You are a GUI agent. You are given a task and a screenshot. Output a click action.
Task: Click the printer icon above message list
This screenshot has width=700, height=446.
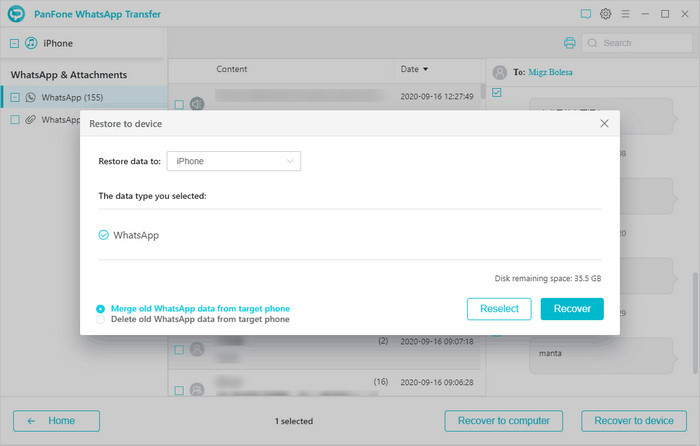click(570, 43)
